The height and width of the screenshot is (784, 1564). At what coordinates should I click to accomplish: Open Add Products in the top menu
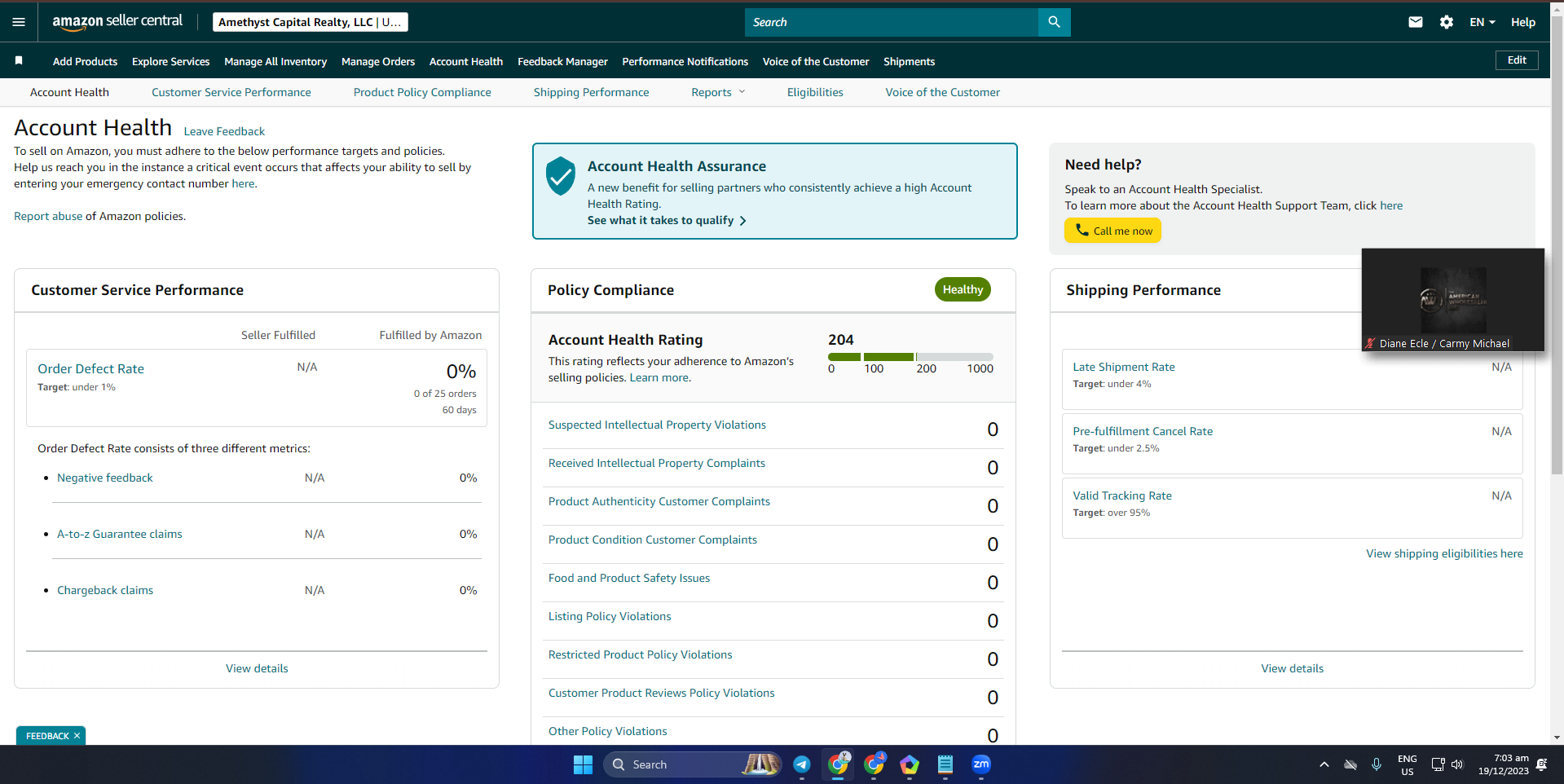[85, 61]
